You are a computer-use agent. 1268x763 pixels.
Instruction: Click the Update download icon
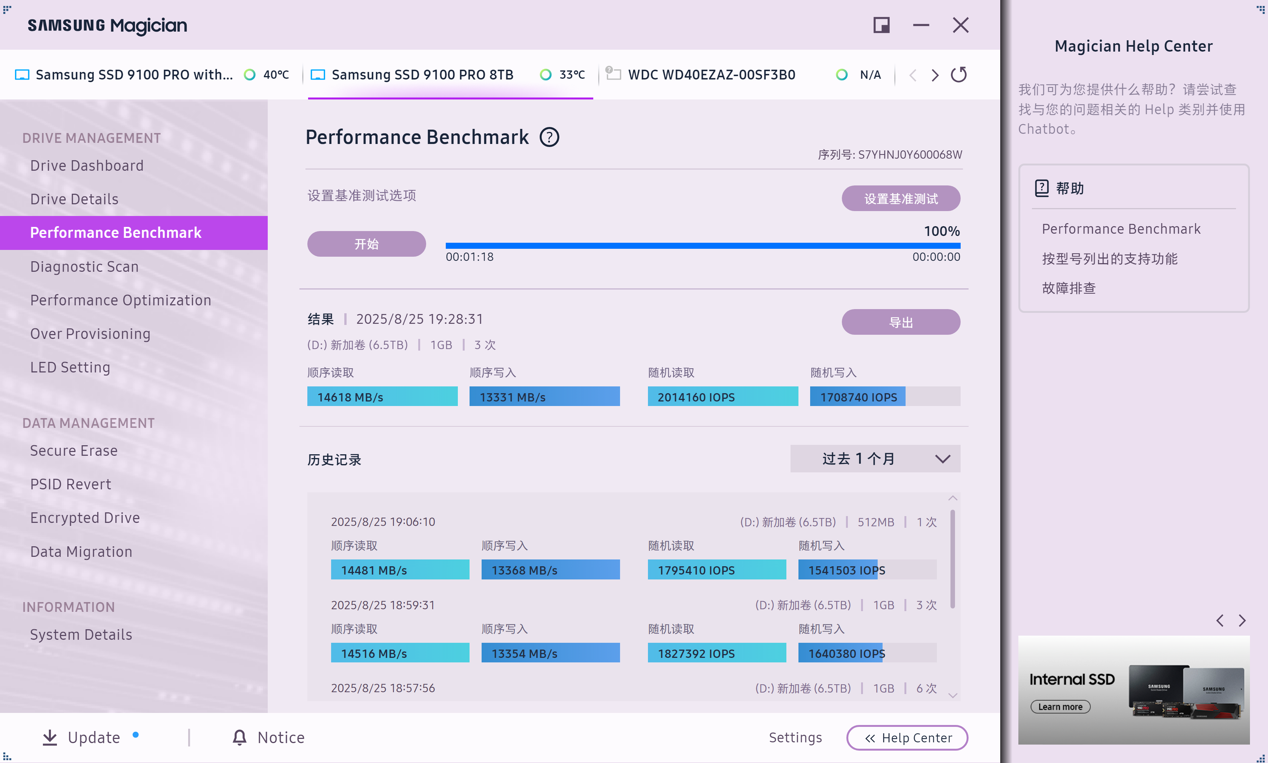[x=50, y=738]
